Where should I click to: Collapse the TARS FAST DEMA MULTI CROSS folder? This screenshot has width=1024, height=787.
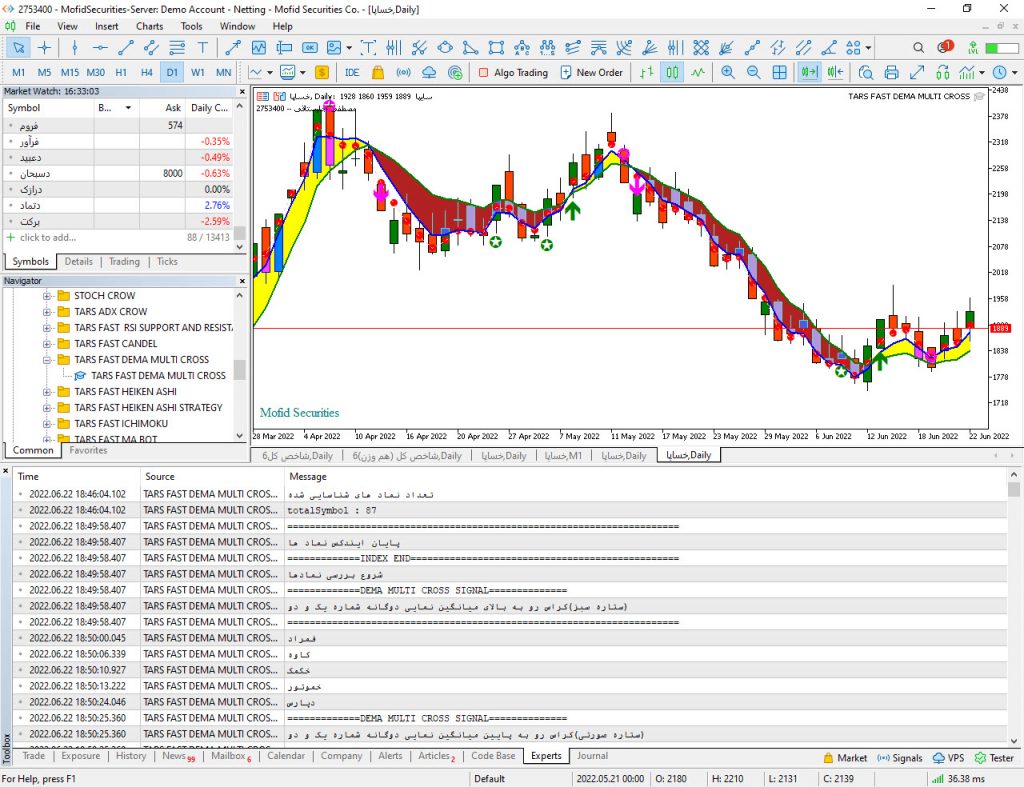[x=47, y=360]
